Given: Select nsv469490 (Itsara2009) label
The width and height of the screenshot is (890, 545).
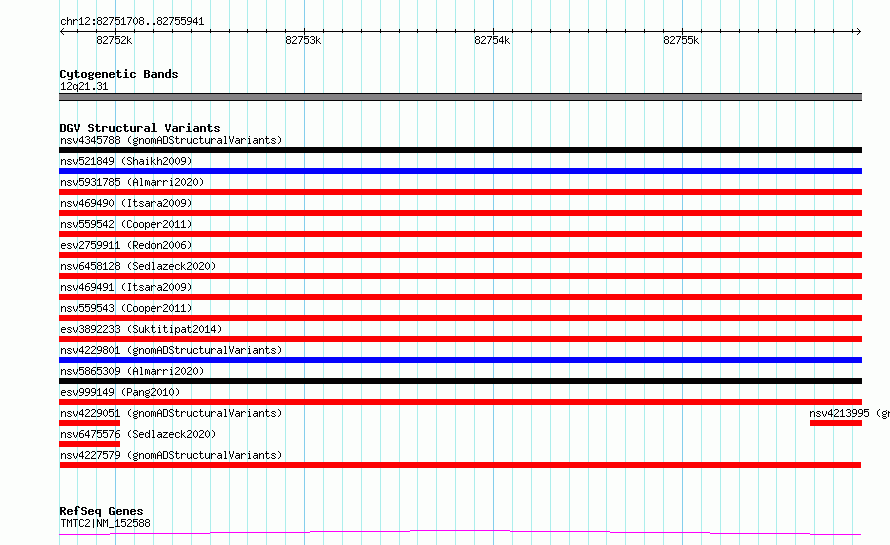Looking at the screenshot, I should point(126,203).
